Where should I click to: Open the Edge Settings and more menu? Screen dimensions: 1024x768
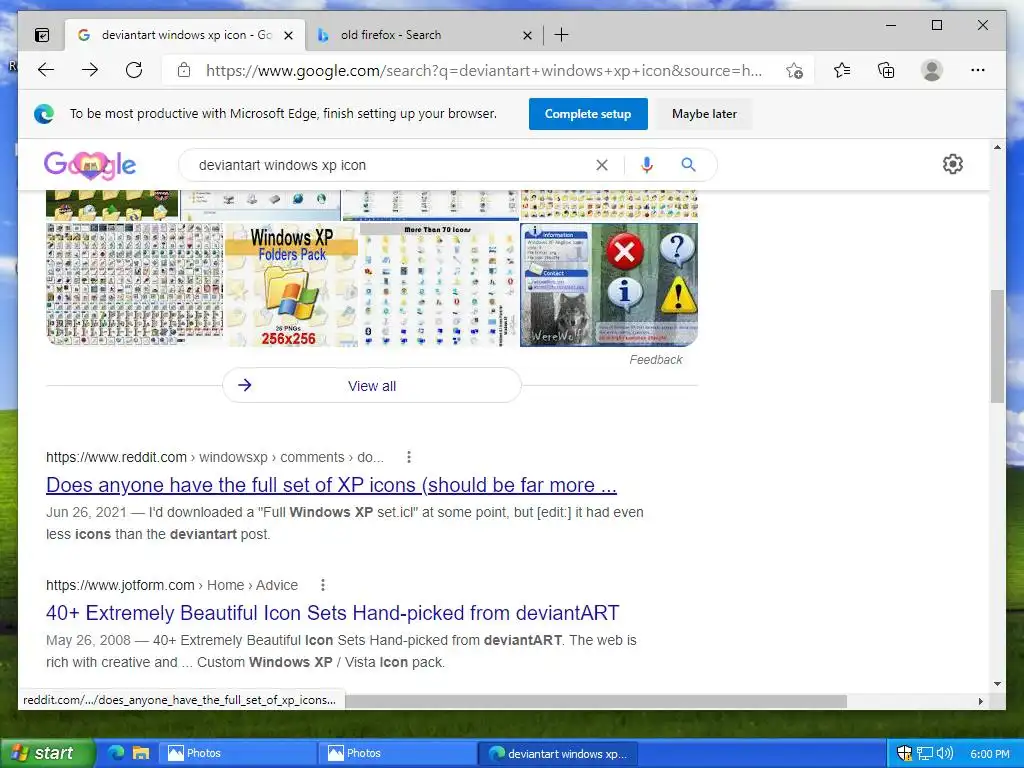click(x=978, y=70)
